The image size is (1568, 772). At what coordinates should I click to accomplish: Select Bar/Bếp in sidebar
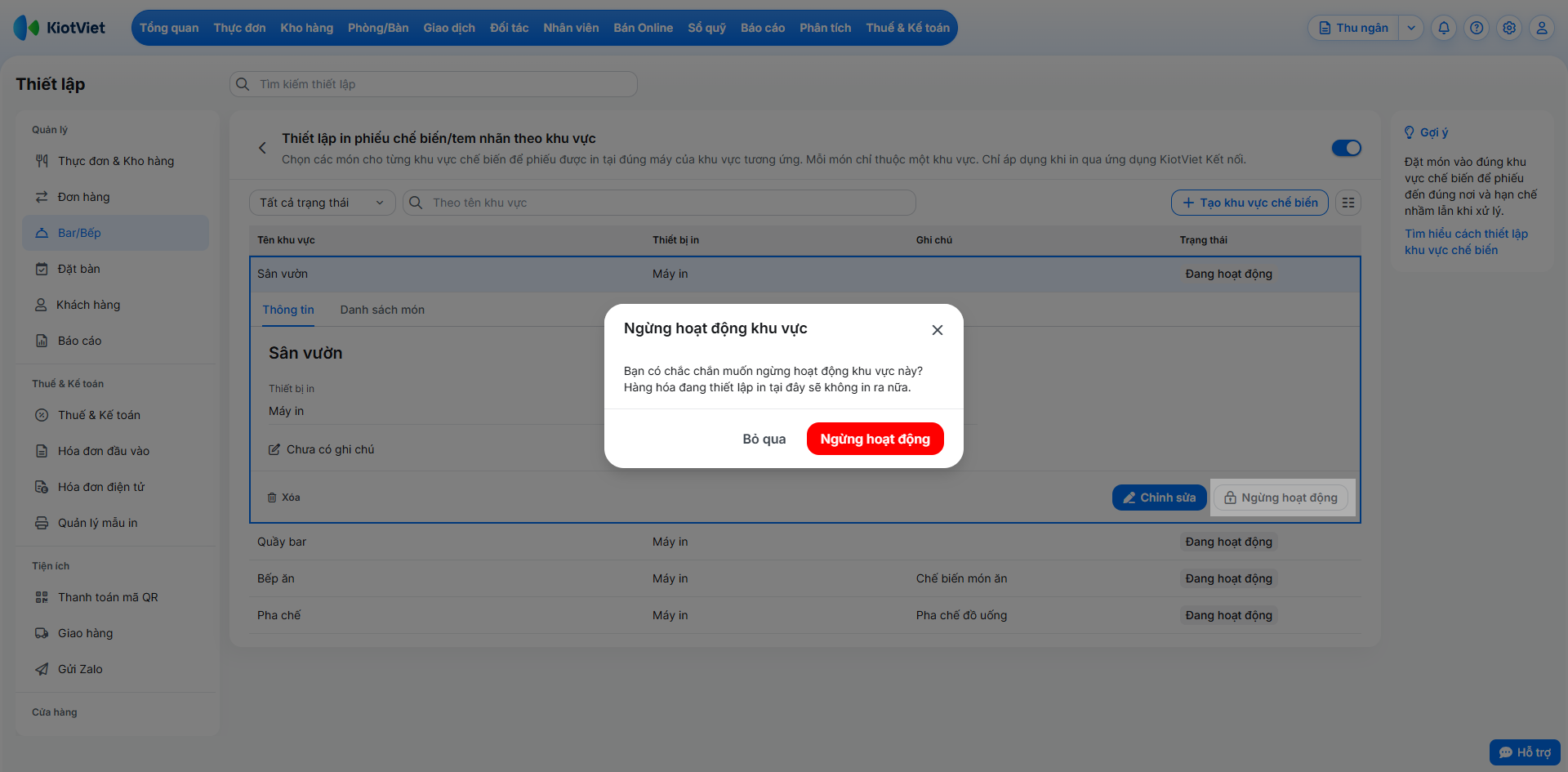click(115, 233)
